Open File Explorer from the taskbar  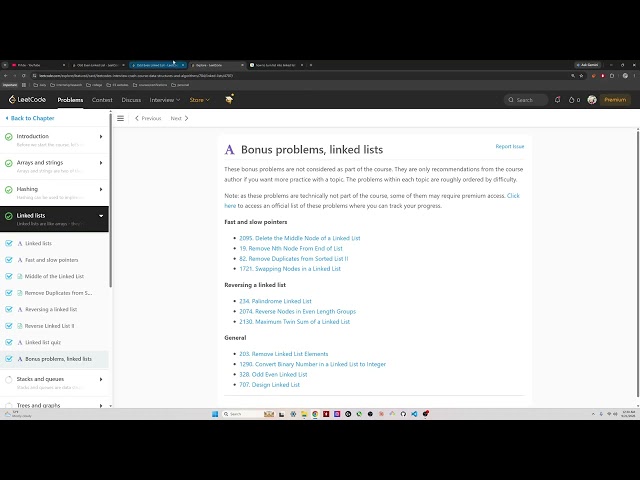pyautogui.click(x=304, y=414)
